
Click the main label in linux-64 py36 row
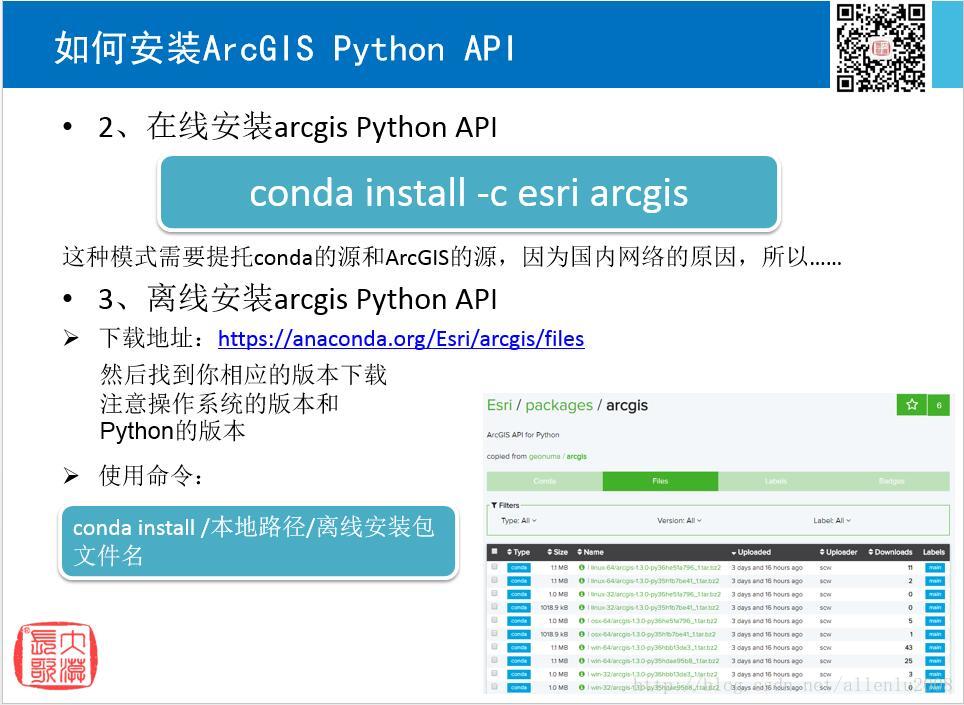tap(934, 567)
